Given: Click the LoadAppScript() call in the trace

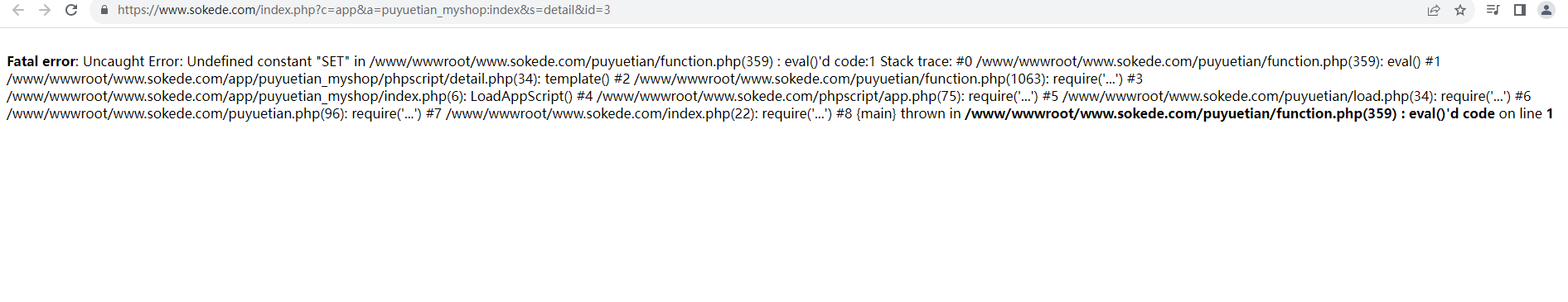Looking at the screenshot, I should pos(521,96).
